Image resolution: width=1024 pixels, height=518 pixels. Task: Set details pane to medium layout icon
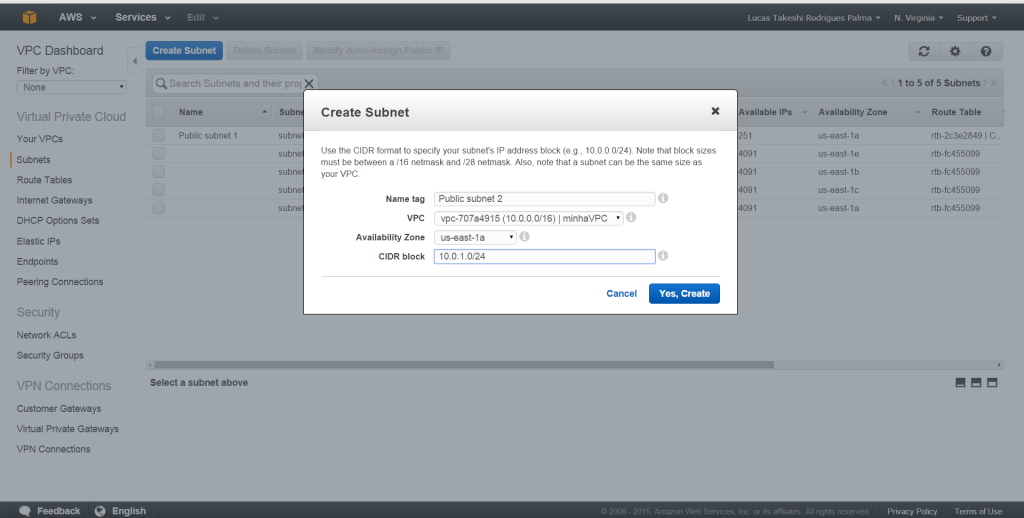[x=976, y=383]
